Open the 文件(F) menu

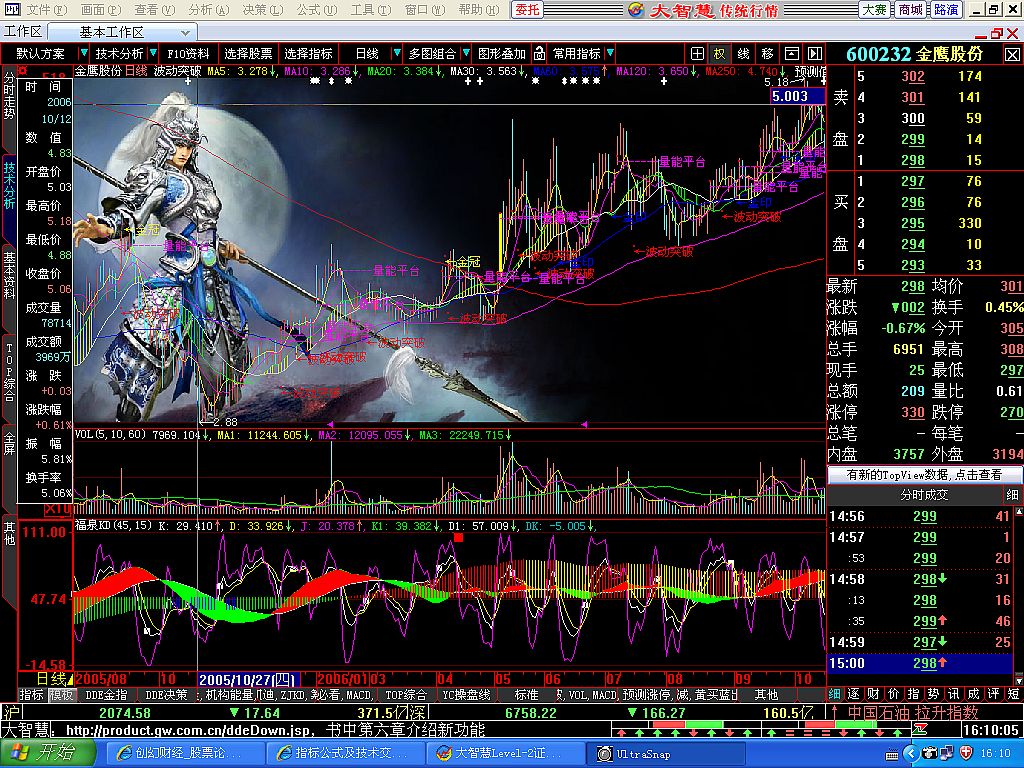46,10
